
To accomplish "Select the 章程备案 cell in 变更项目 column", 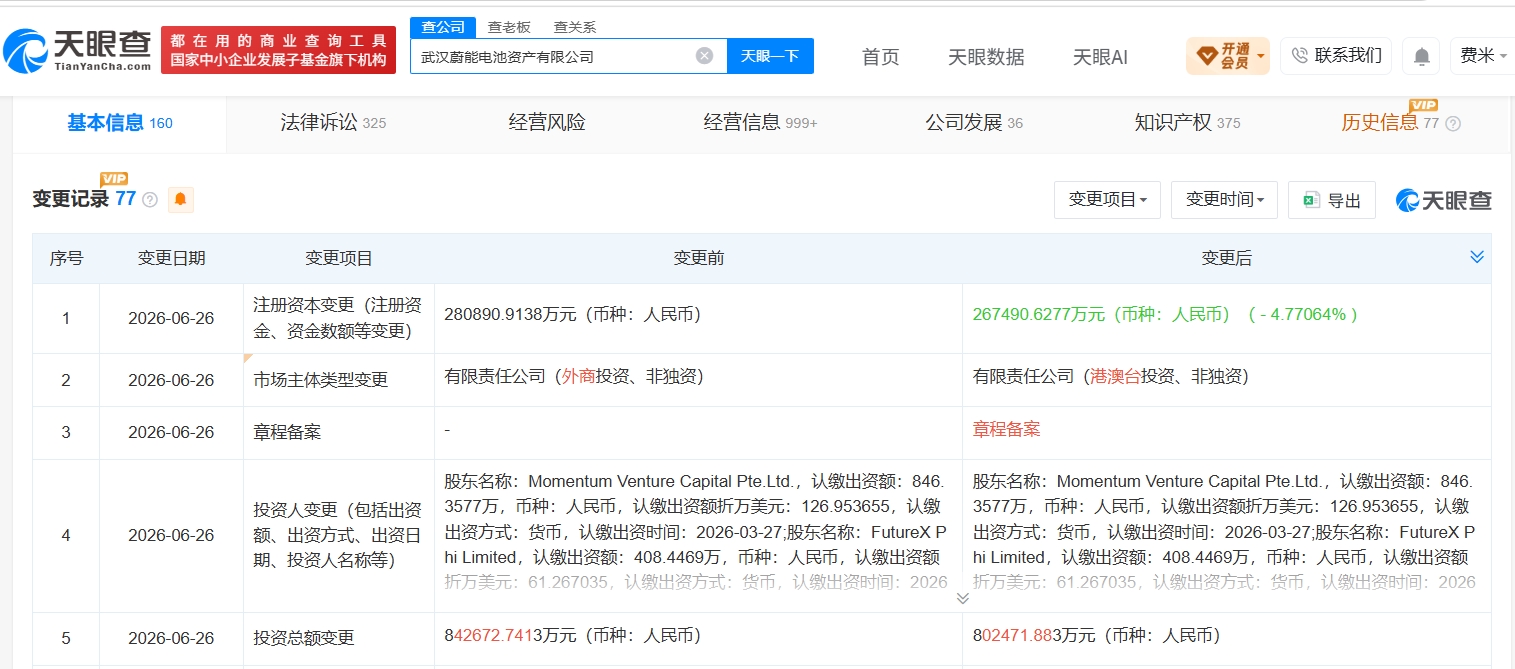I will click(339, 432).
